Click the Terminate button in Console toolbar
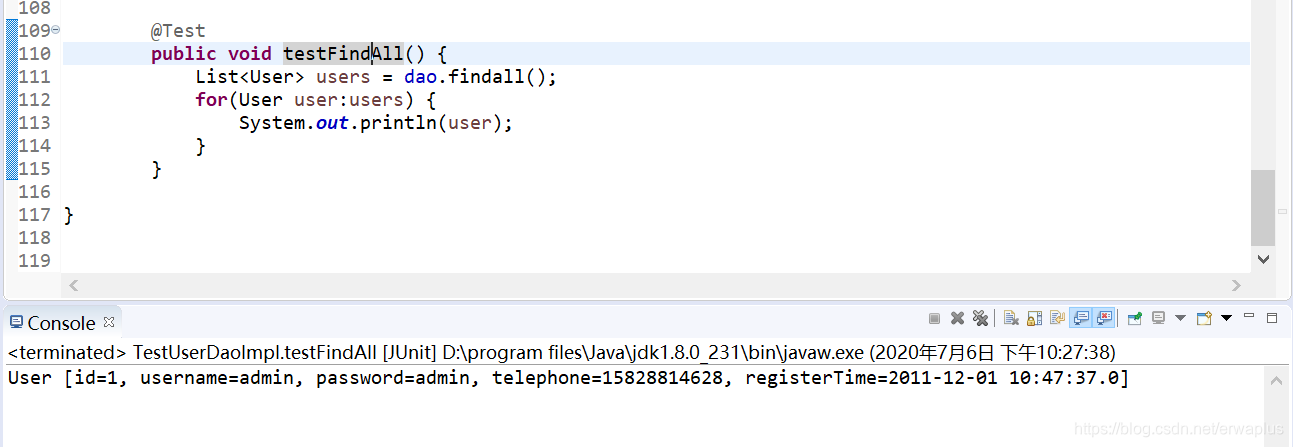The width and height of the screenshot is (1293, 447). pyautogui.click(x=934, y=318)
